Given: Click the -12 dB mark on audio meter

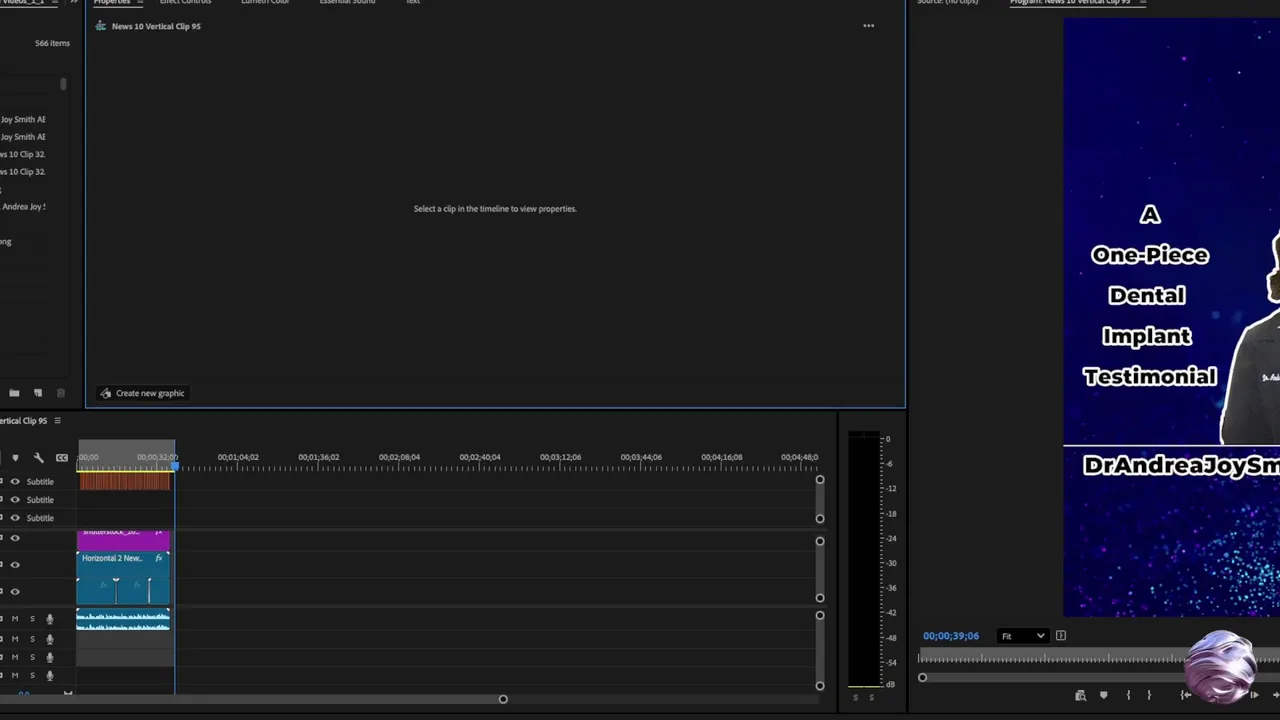Looking at the screenshot, I should tap(890, 489).
